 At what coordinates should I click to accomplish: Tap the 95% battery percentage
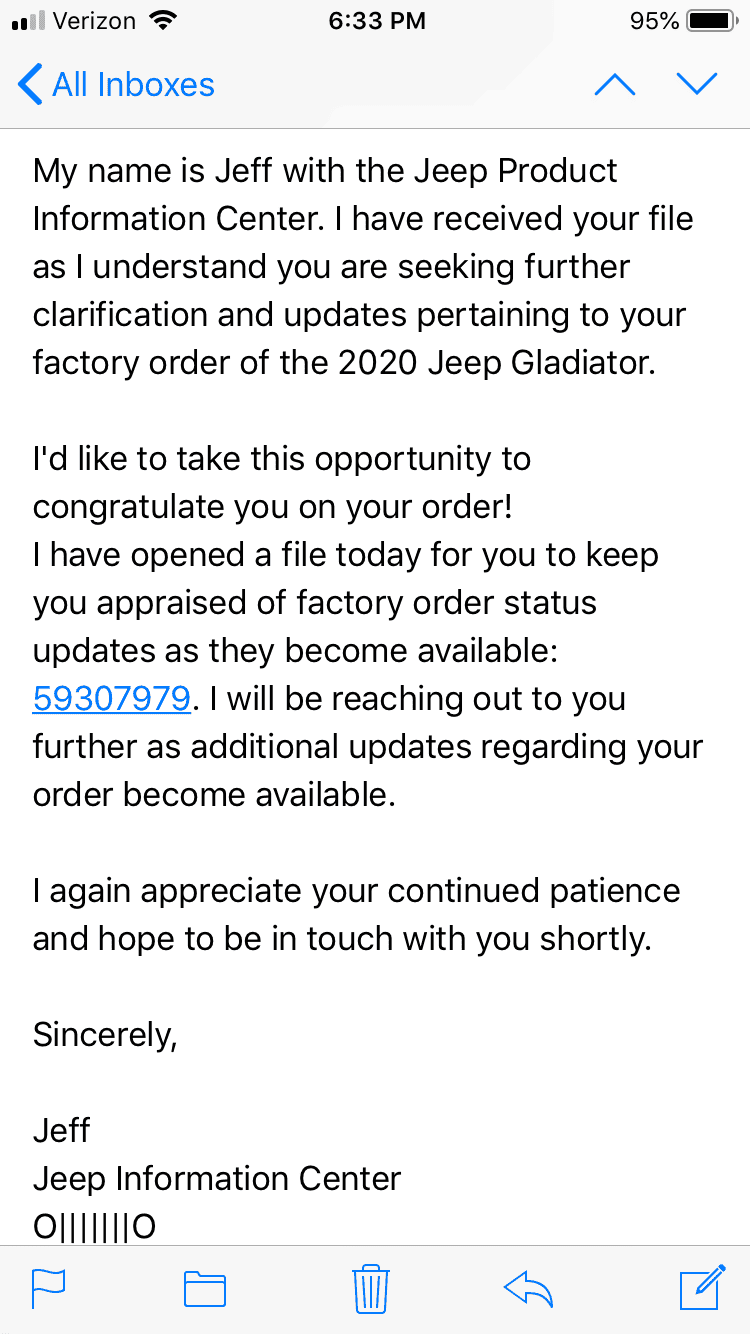[x=655, y=21]
